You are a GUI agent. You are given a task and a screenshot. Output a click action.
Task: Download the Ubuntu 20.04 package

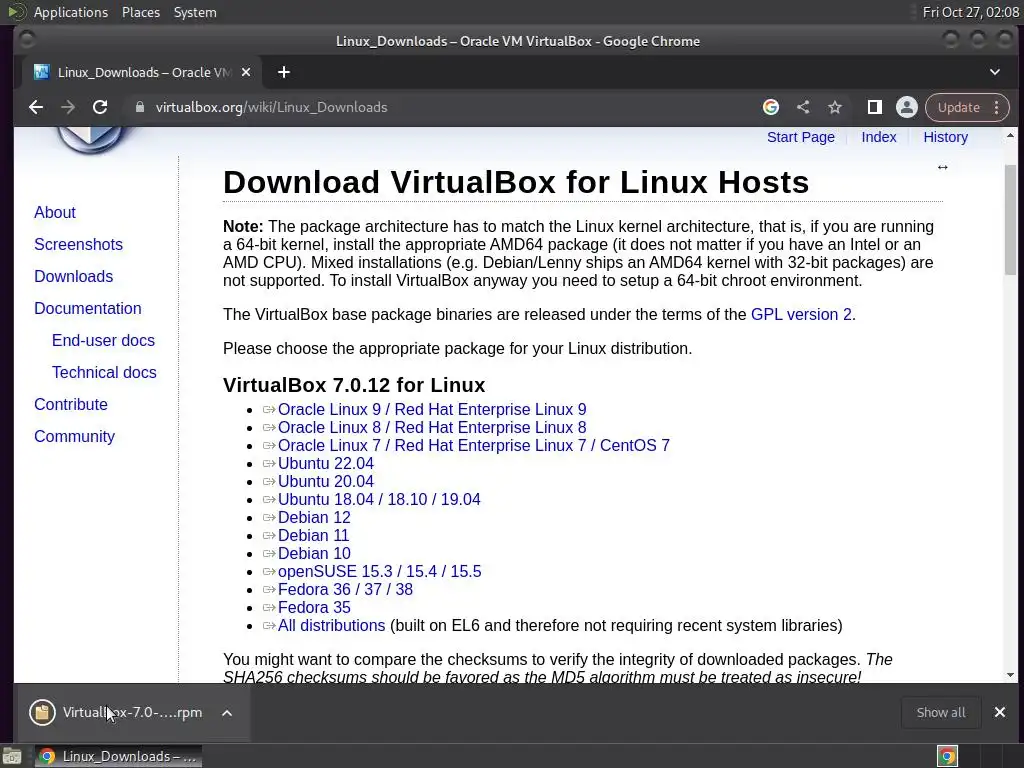(326, 481)
